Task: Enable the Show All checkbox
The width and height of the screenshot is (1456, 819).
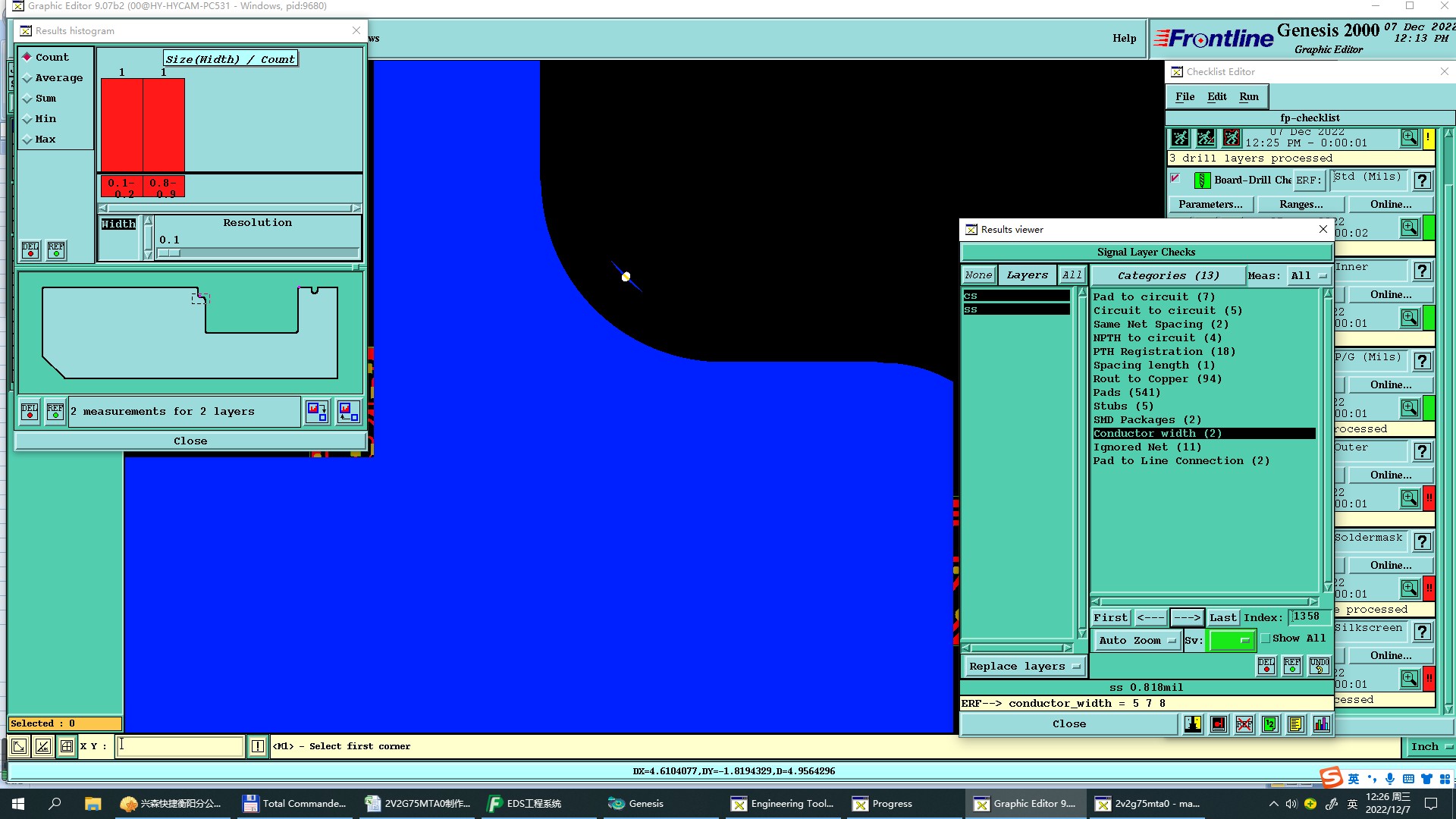Action: click(x=1266, y=639)
